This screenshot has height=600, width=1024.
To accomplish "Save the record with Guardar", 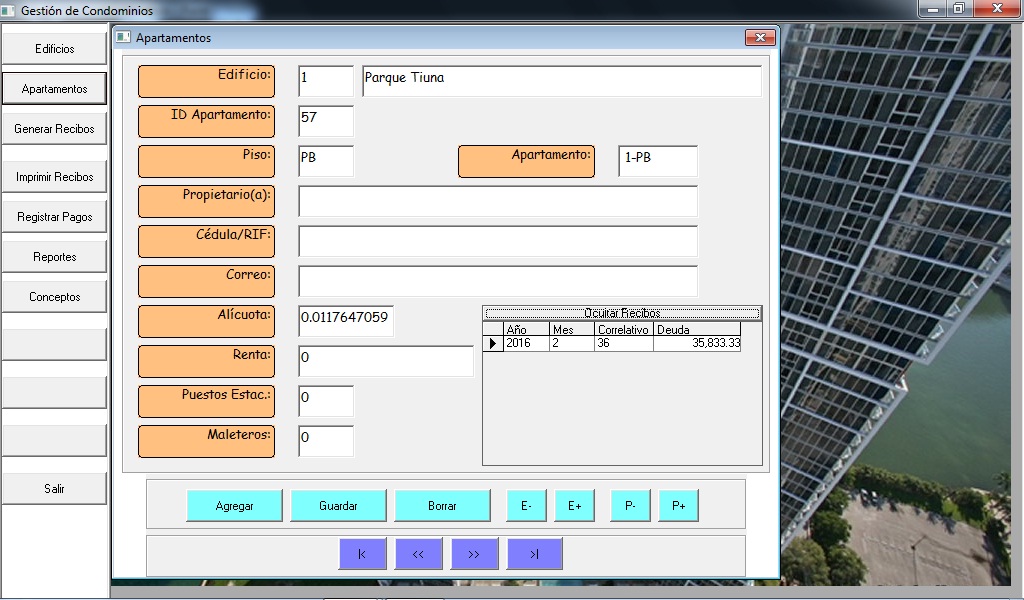I will 338,506.
